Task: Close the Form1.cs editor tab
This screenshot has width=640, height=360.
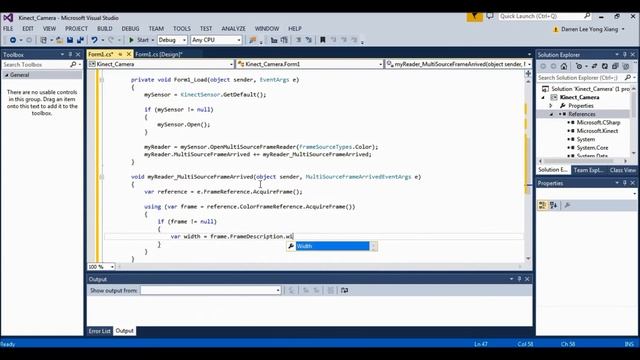Action: (x=129, y=54)
